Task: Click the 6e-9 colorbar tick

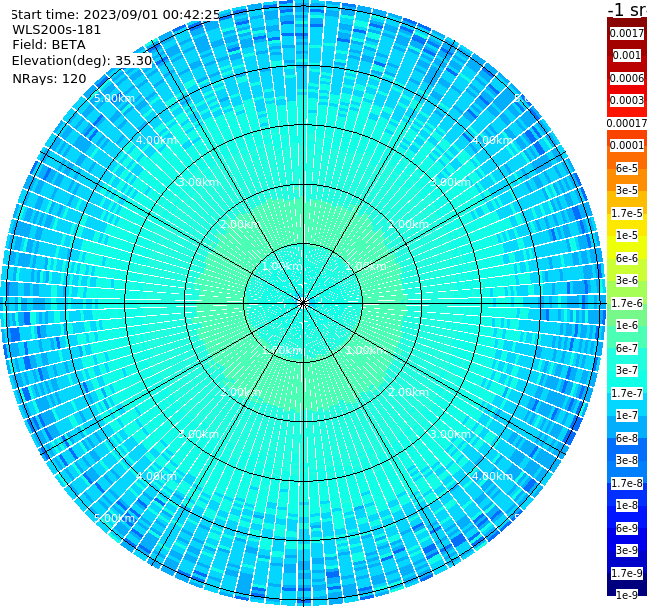Action: coord(627,528)
